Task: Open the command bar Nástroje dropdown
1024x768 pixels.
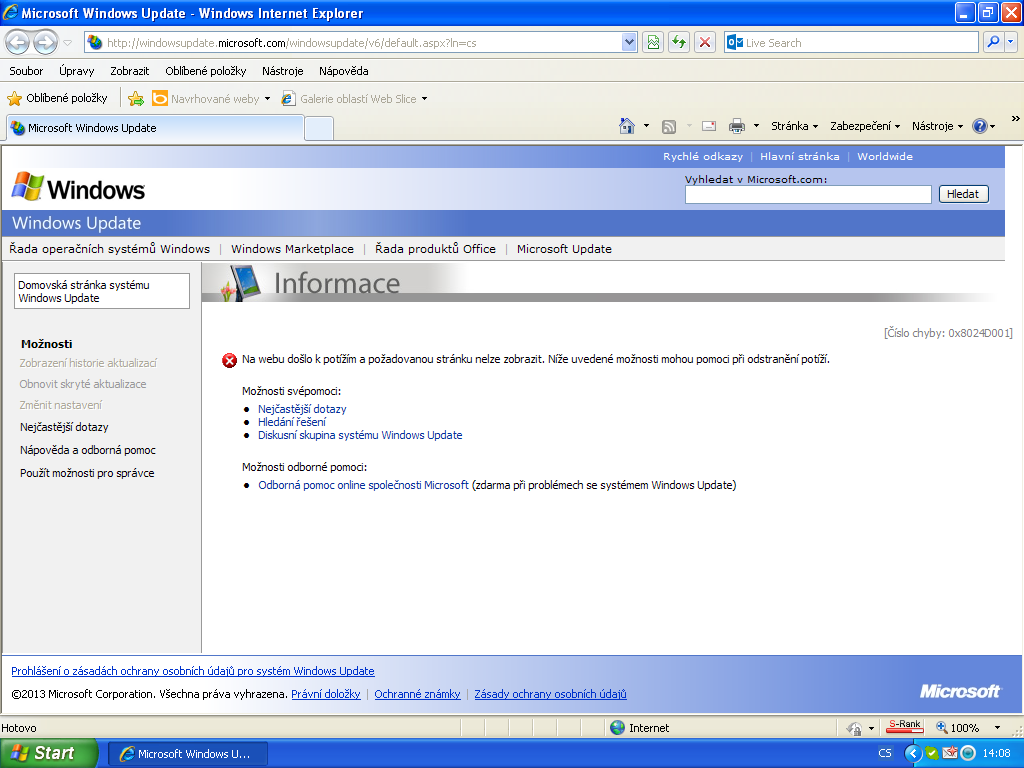Action: click(937, 126)
